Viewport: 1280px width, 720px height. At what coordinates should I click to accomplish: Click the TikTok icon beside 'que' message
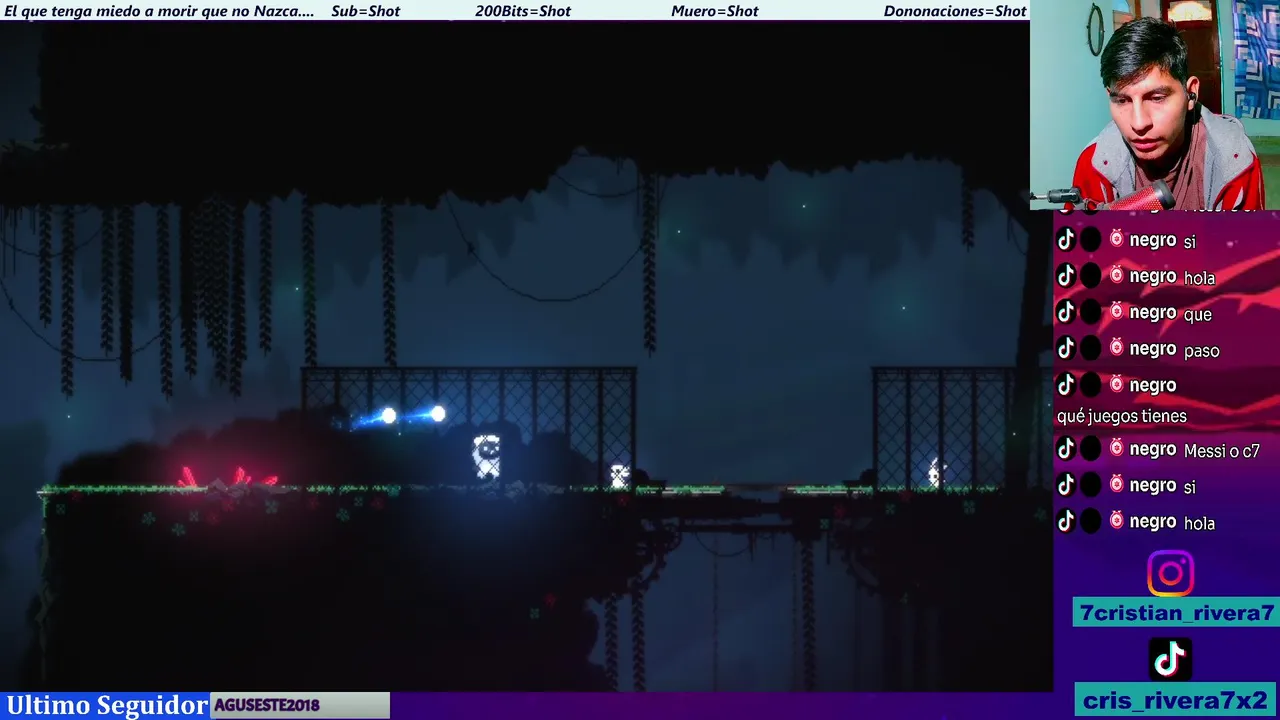coord(1066,312)
